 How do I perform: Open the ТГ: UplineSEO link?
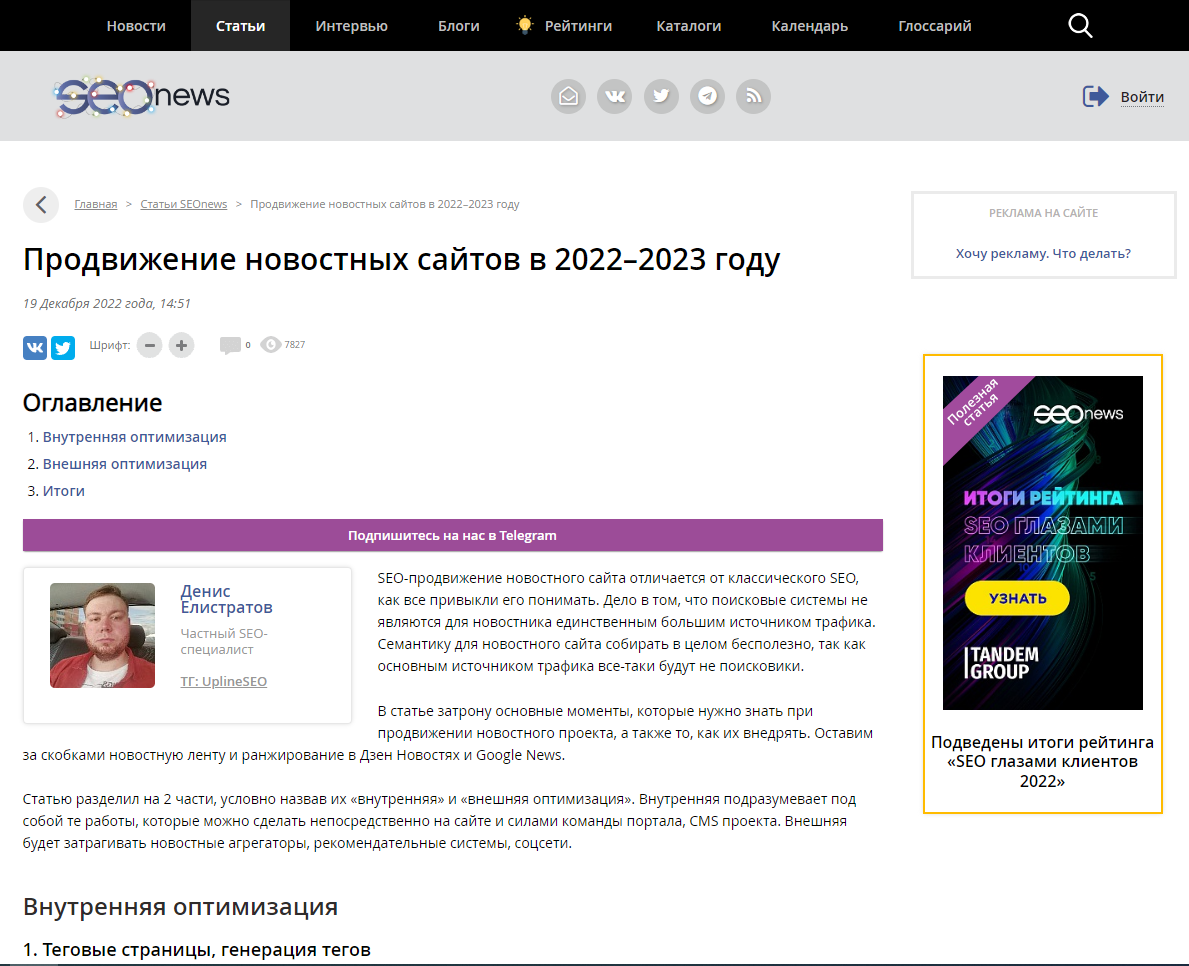coord(224,682)
